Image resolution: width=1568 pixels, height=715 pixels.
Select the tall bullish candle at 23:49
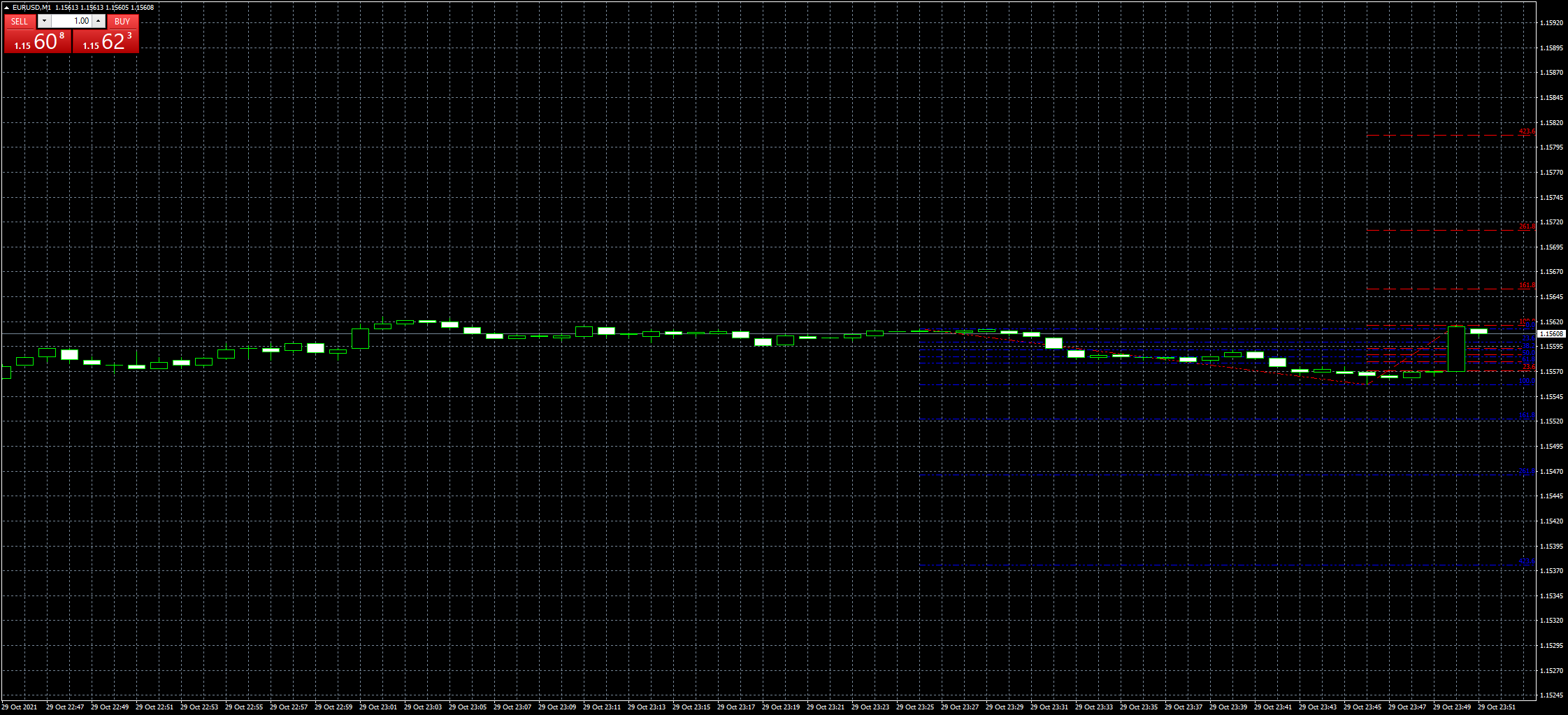[x=1456, y=349]
